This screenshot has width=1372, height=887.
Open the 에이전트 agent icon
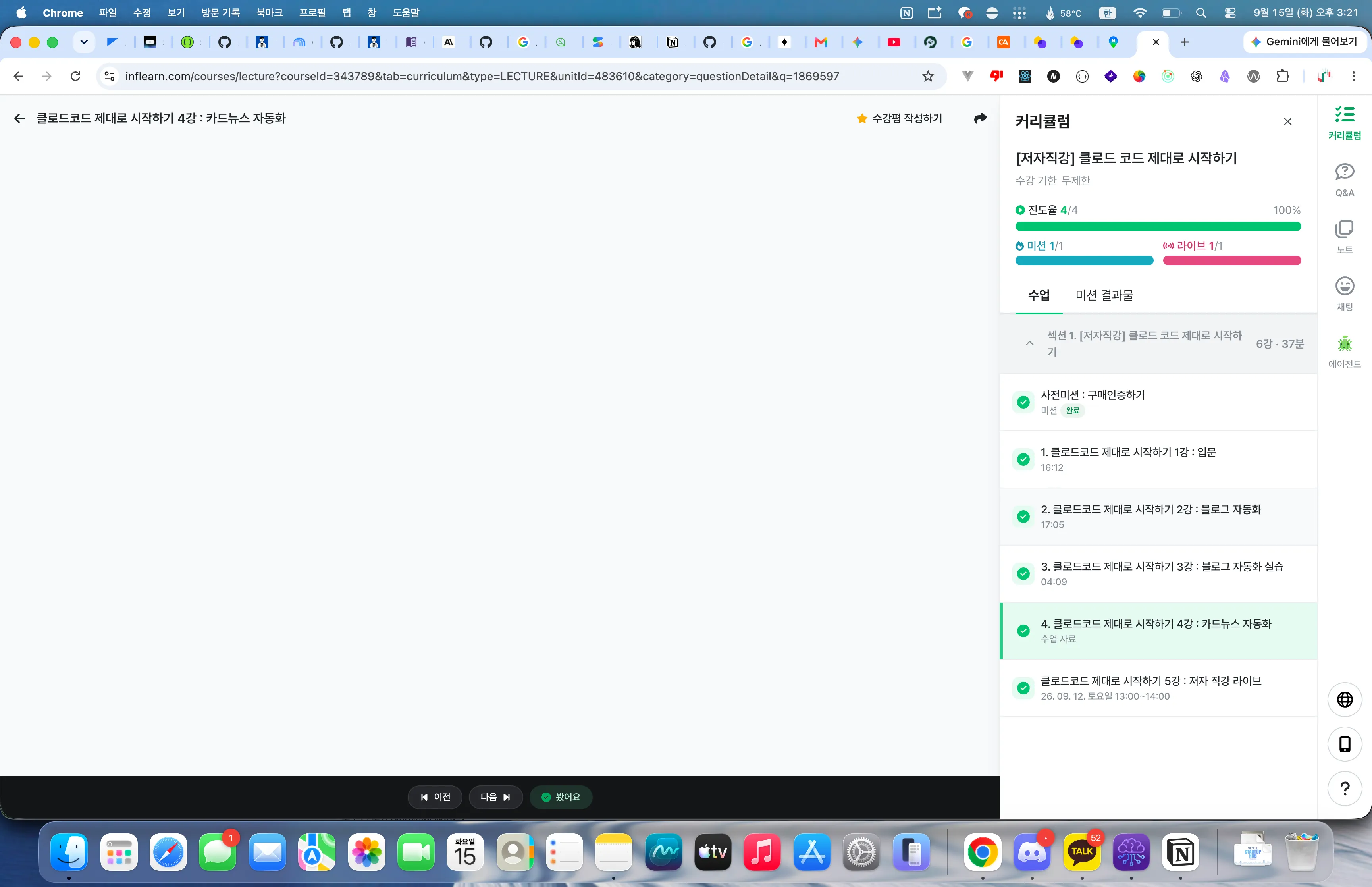(x=1344, y=351)
